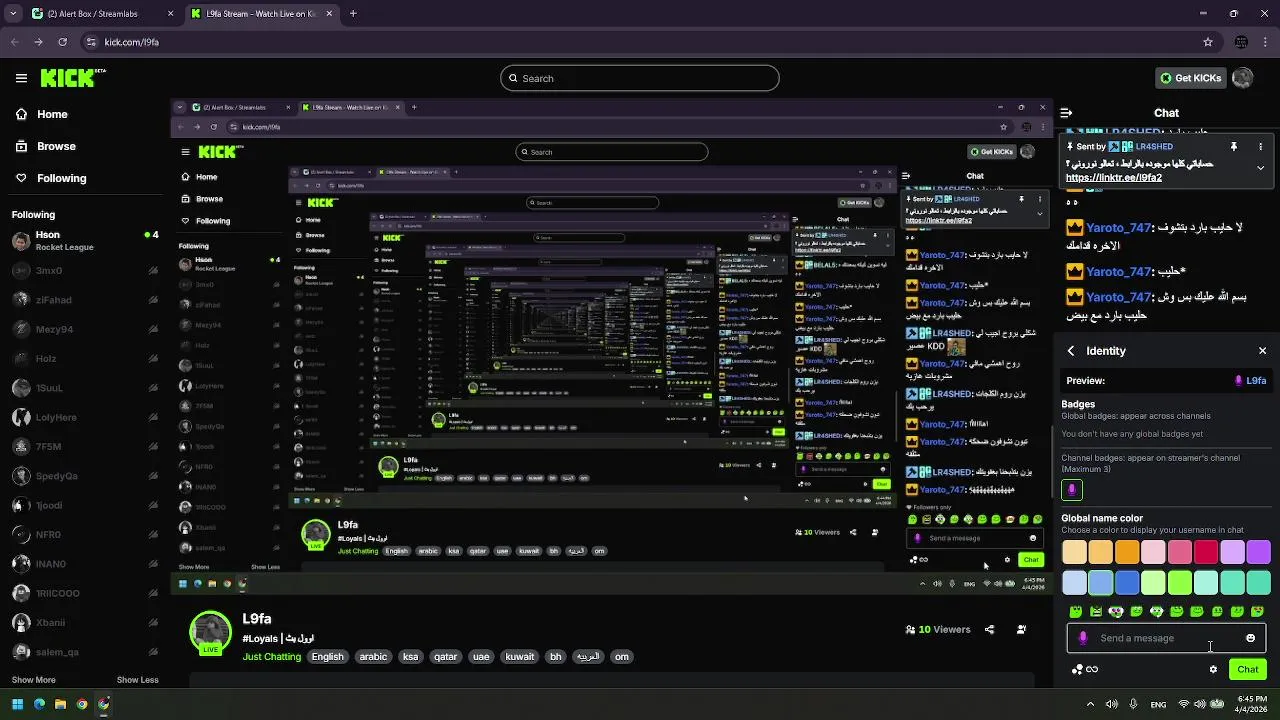This screenshot has width=1280, height=720.
Task: Open ziFahad in the following list
Action: [x=85, y=300]
